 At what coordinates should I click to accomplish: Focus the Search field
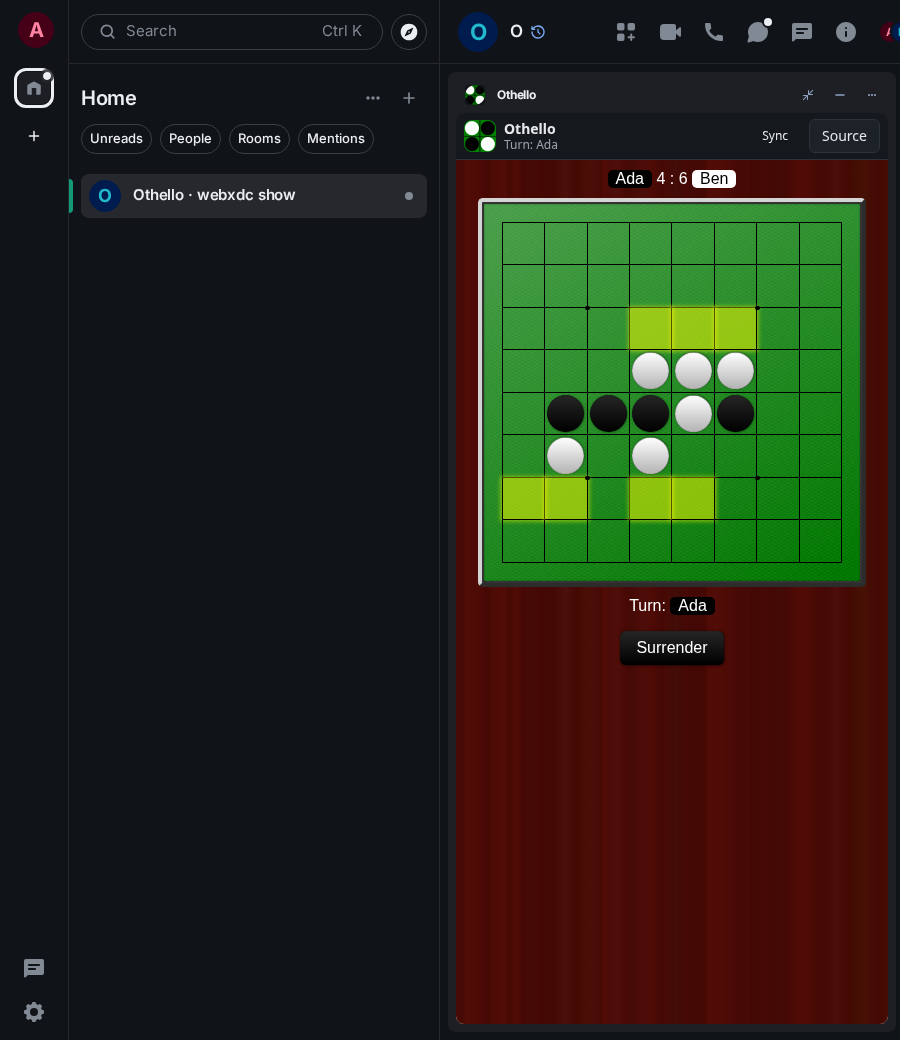(x=231, y=31)
